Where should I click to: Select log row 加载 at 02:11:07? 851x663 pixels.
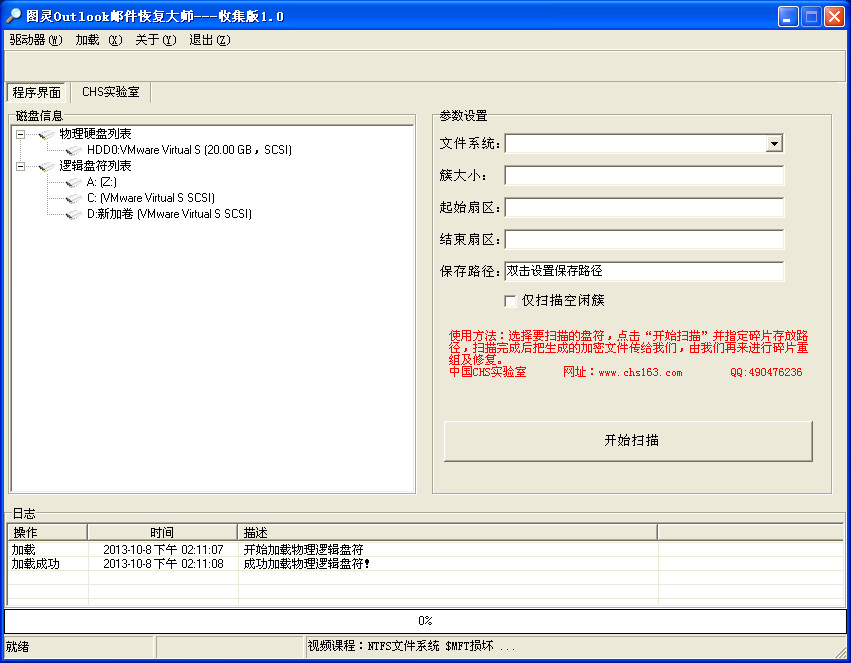pos(426,550)
